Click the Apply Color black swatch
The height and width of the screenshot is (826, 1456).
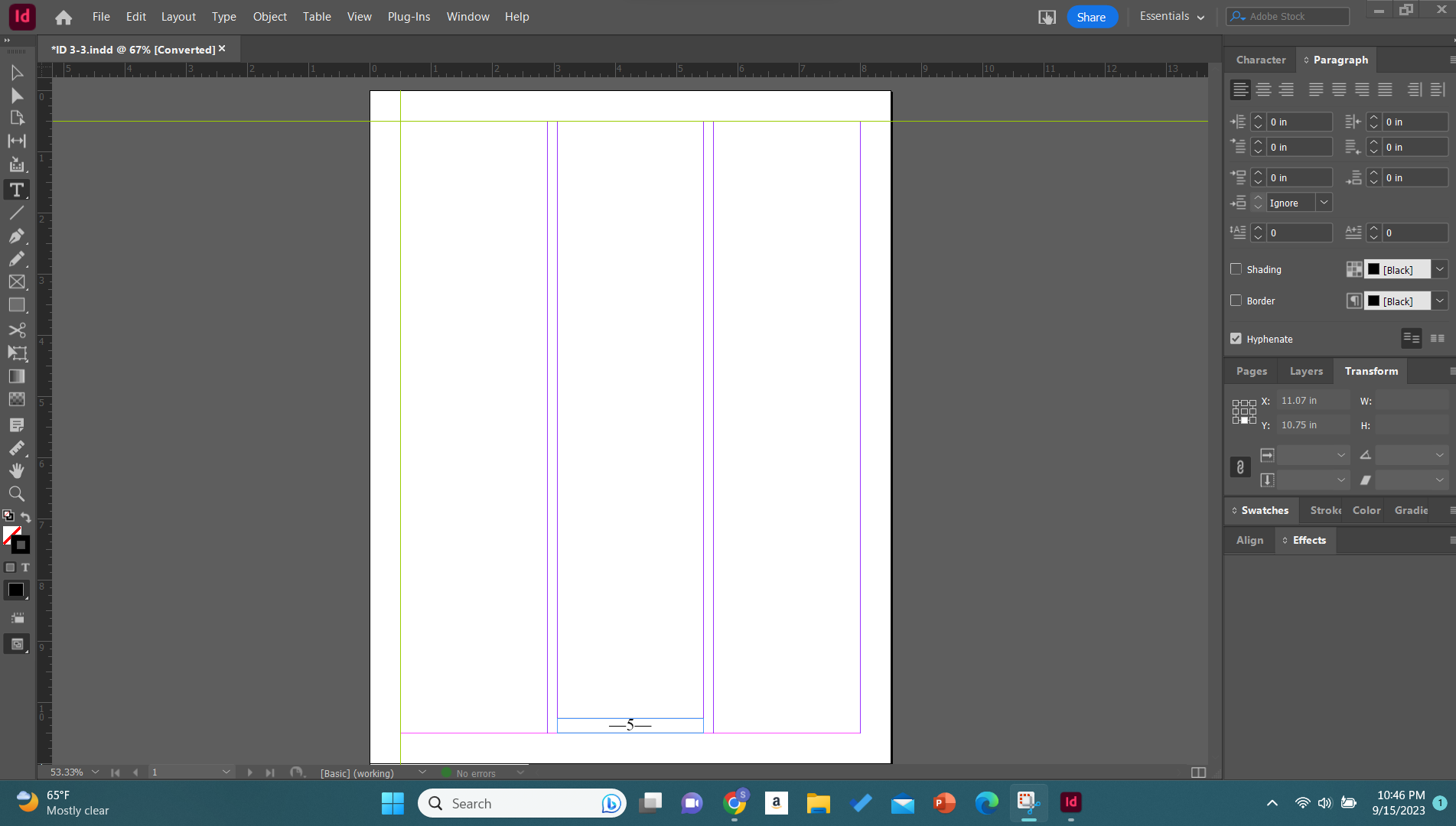coord(16,590)
